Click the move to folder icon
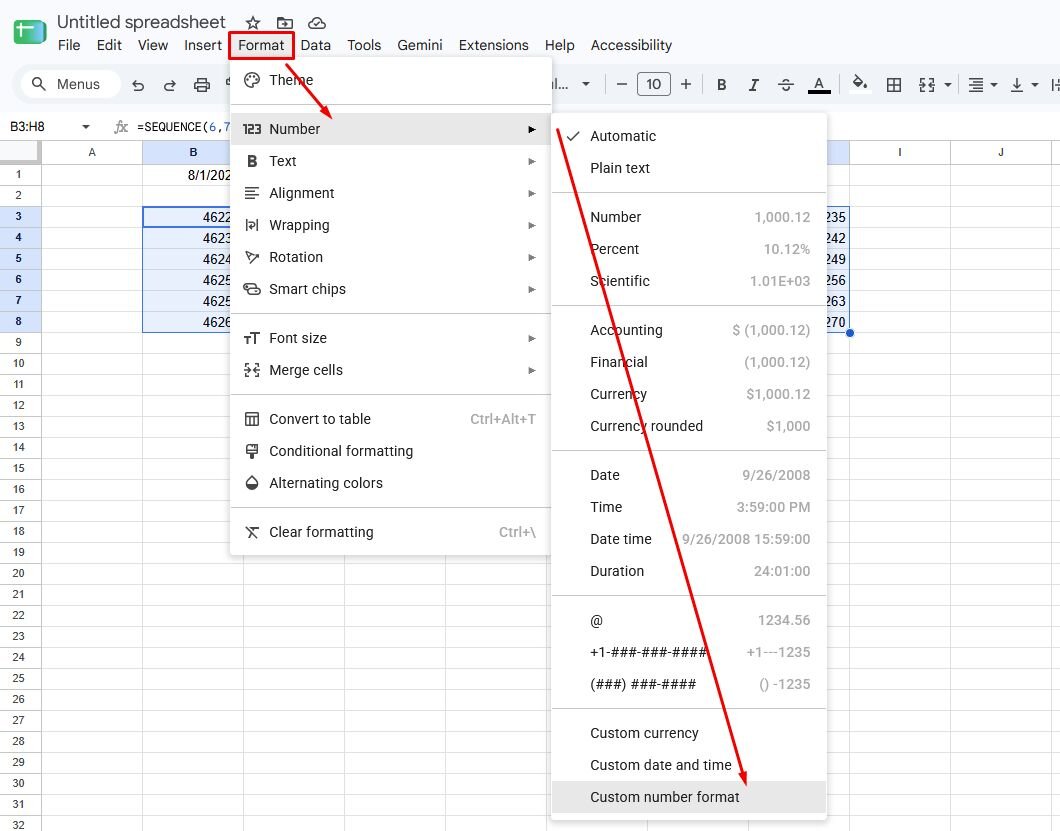1060x831 pixels. coord(285,23)
